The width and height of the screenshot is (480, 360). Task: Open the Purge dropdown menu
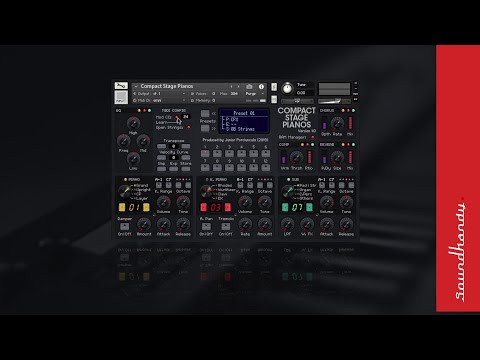(x=255, y=94)
